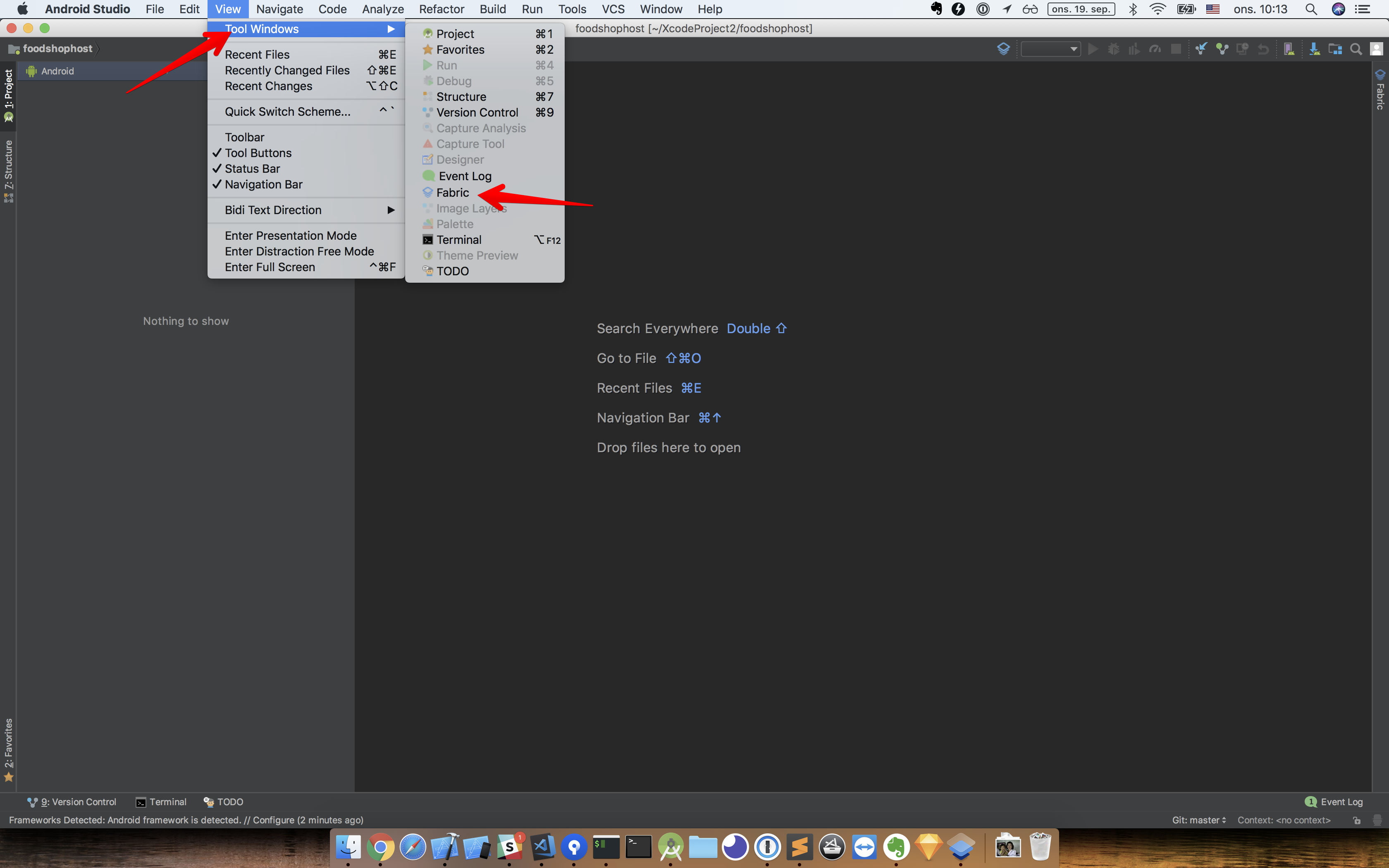Image resolution: width=1389 pixels, height=868 pixels.
Task: Select Project in the Tool Windows submenu
Action: 484,34
